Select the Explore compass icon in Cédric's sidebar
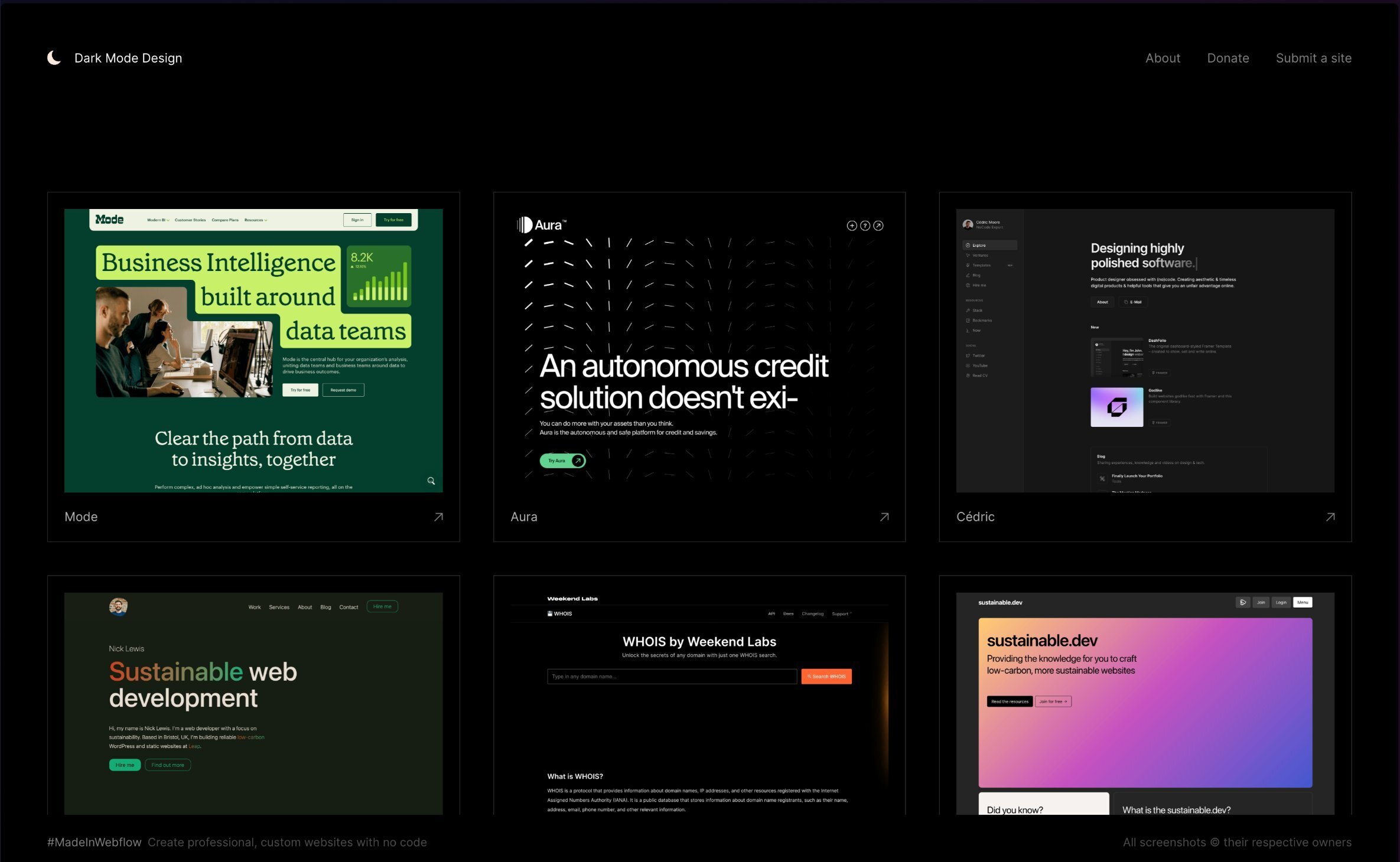The width and height of the screenshot is (1400, 862). click(968, 245)
